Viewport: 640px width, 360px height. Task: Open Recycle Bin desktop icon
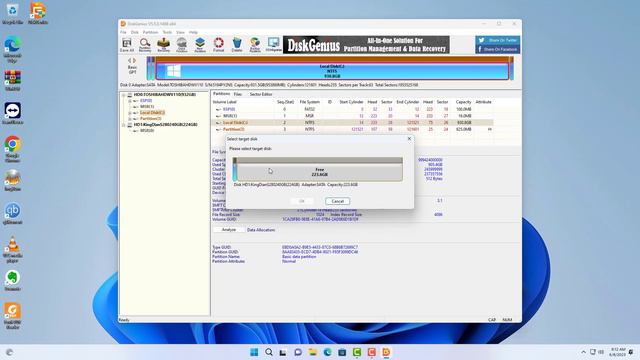(12, 14)
